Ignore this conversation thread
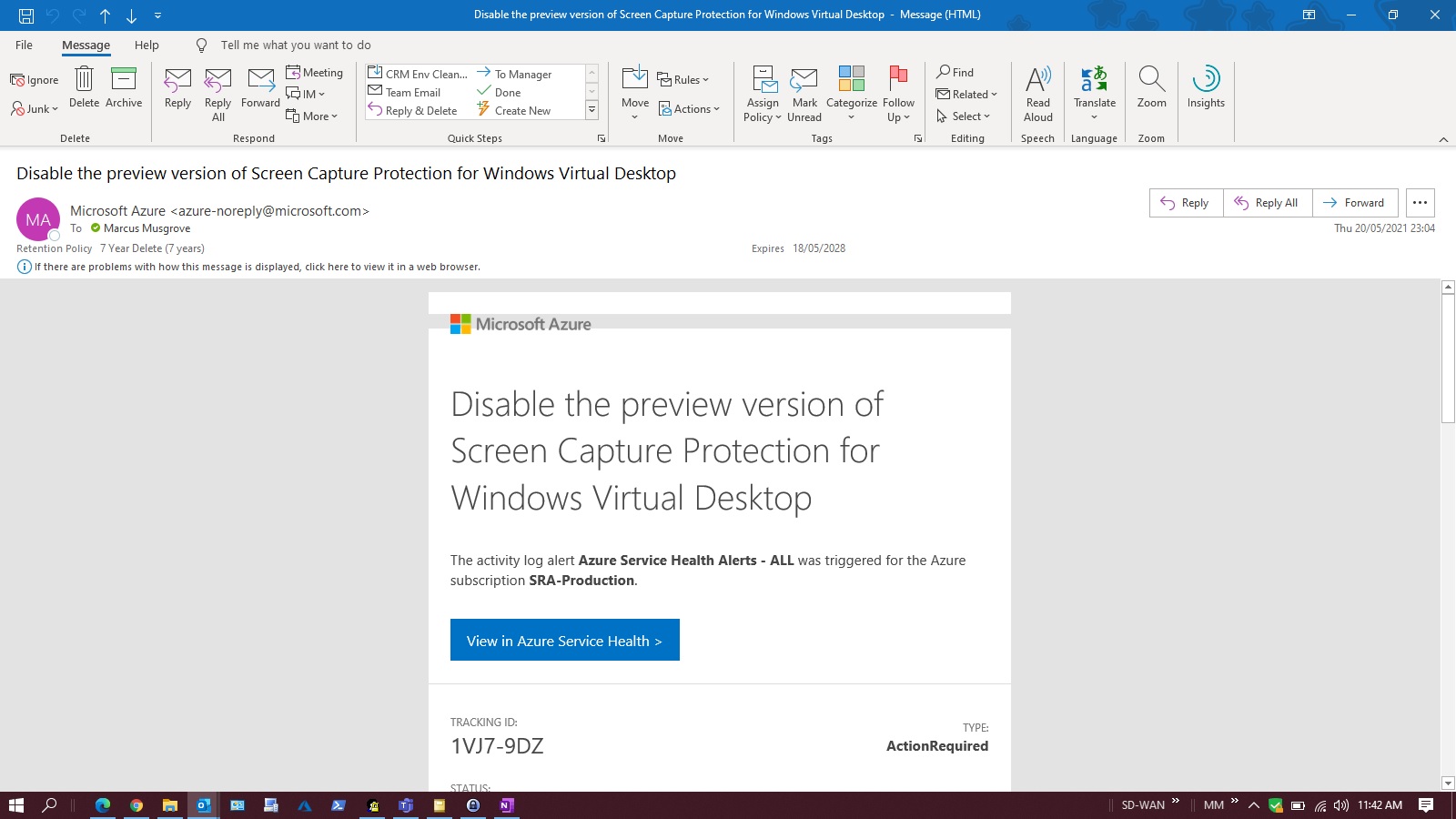 tap(34, 79)
